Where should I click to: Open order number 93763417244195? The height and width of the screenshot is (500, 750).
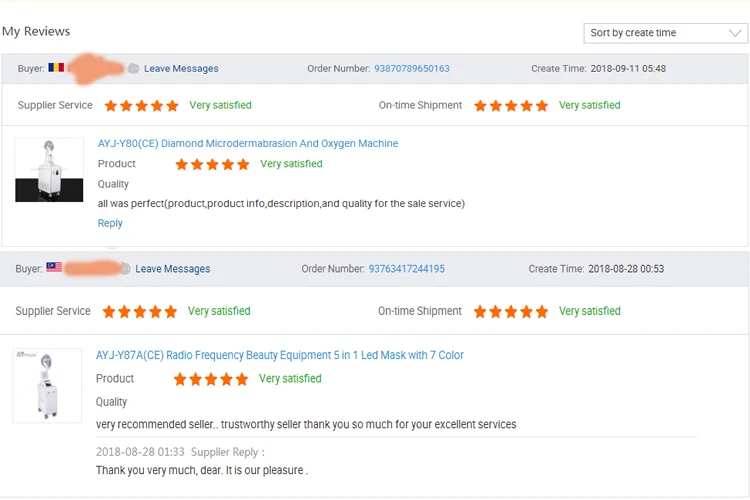[x=406, y=269]
